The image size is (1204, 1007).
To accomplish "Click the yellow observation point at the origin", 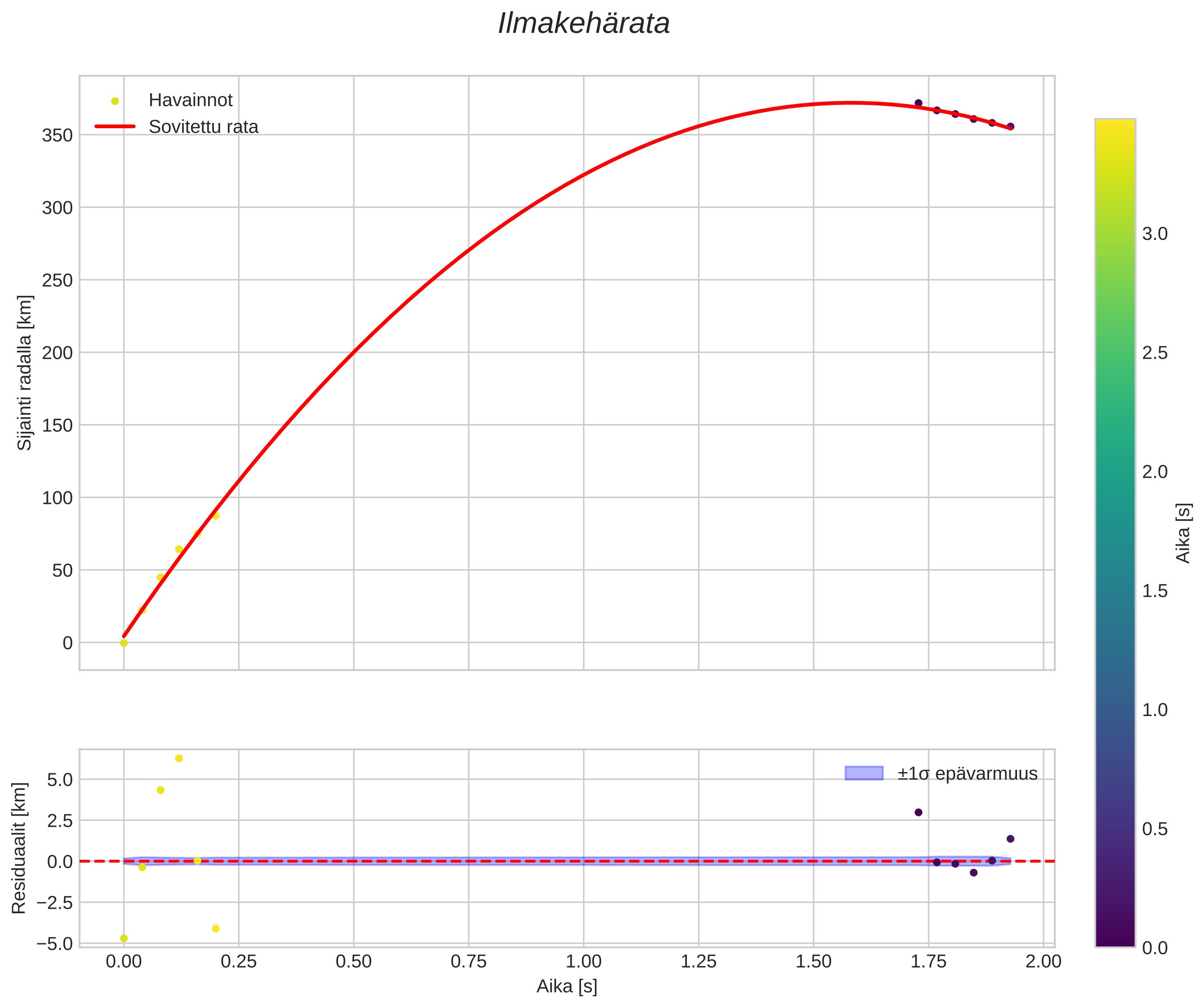I will [124, 643].
